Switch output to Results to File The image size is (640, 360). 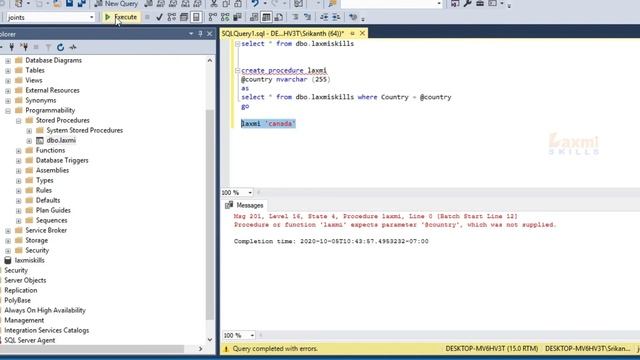(279, 17)
